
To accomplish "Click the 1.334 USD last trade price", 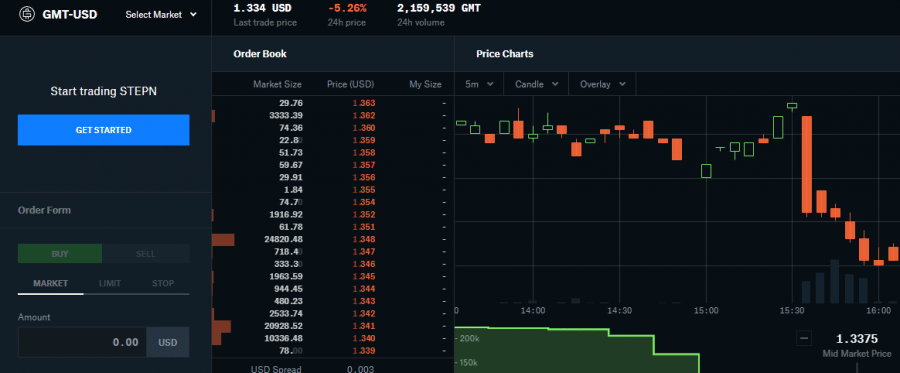I will pos(262,8).
